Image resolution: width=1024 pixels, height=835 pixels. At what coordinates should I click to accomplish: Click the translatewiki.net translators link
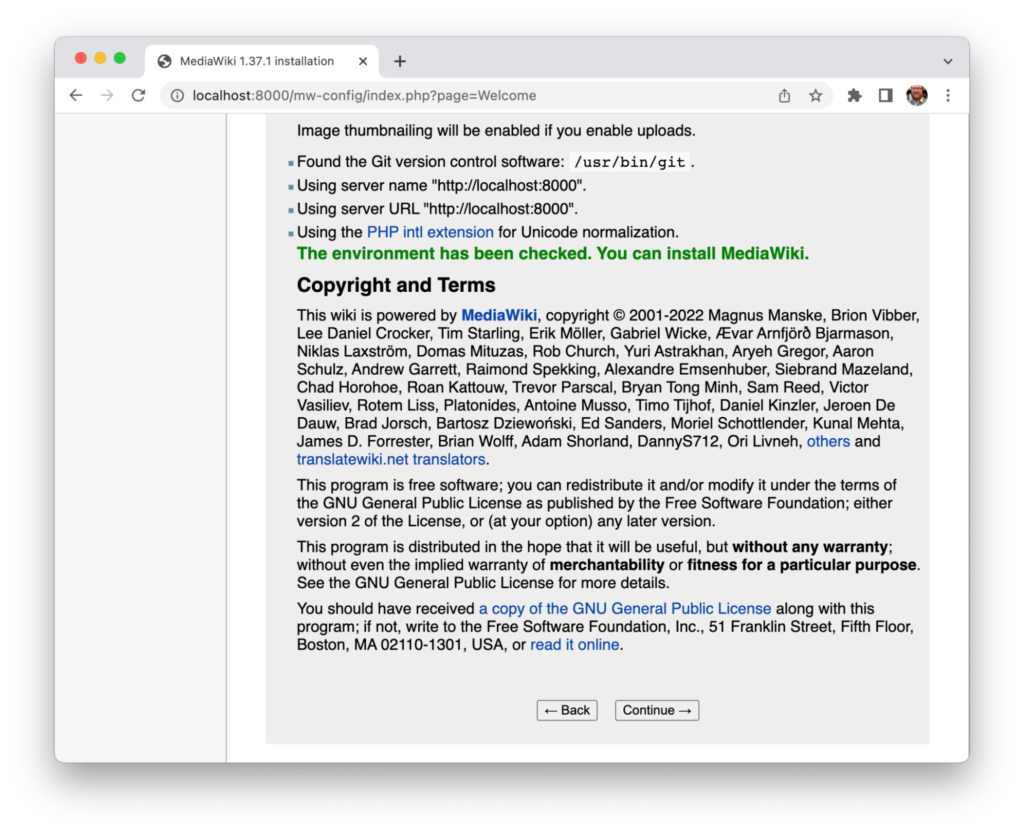pos(390,459)
